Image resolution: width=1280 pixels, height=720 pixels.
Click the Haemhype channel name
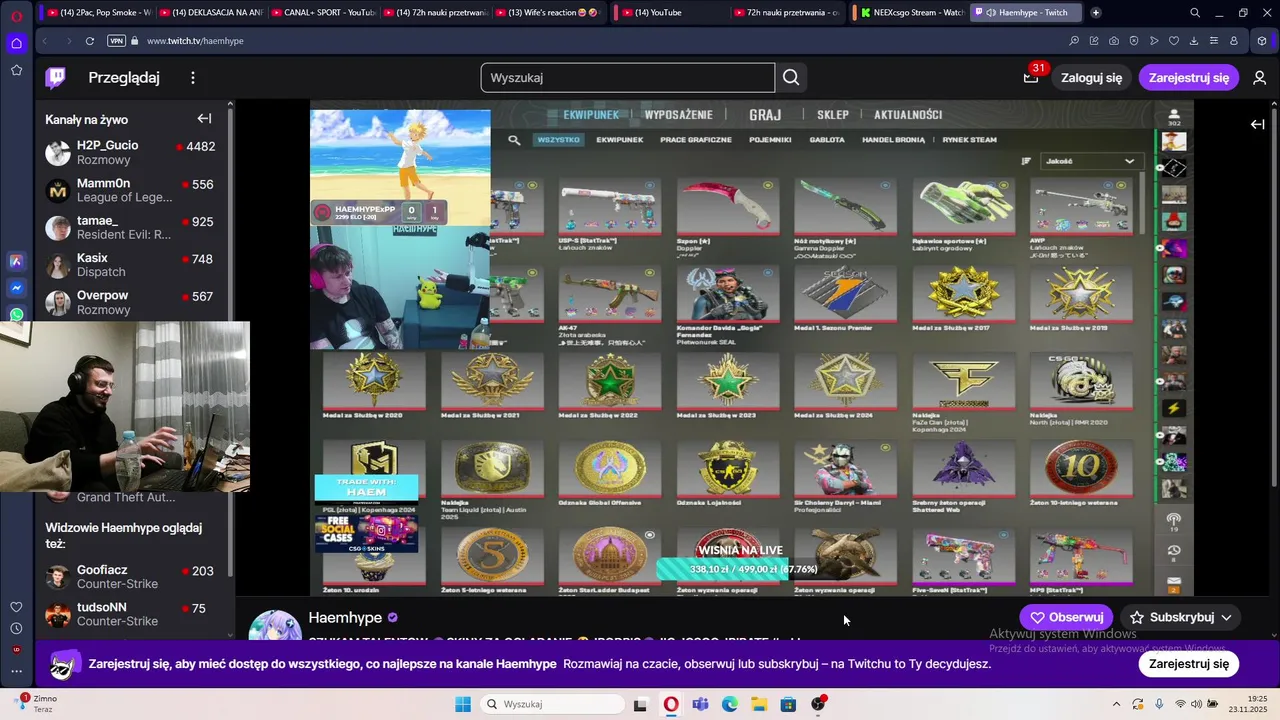[345, 618]
